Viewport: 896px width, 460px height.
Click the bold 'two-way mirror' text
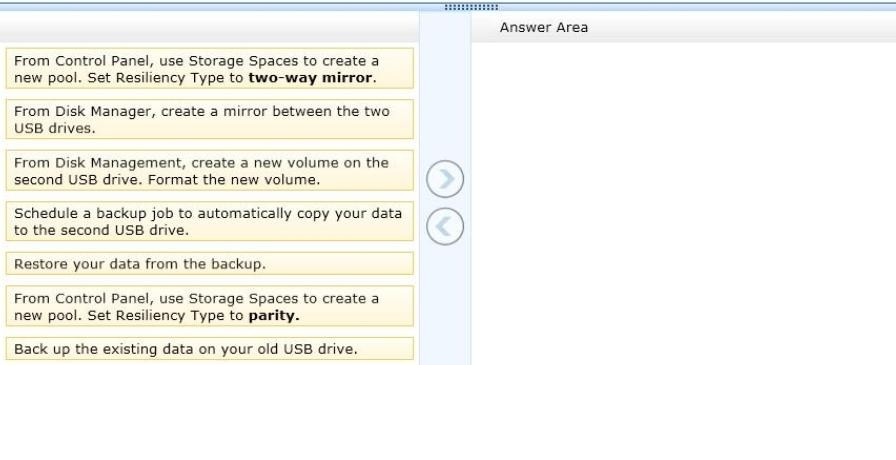[x=312, y=78]
